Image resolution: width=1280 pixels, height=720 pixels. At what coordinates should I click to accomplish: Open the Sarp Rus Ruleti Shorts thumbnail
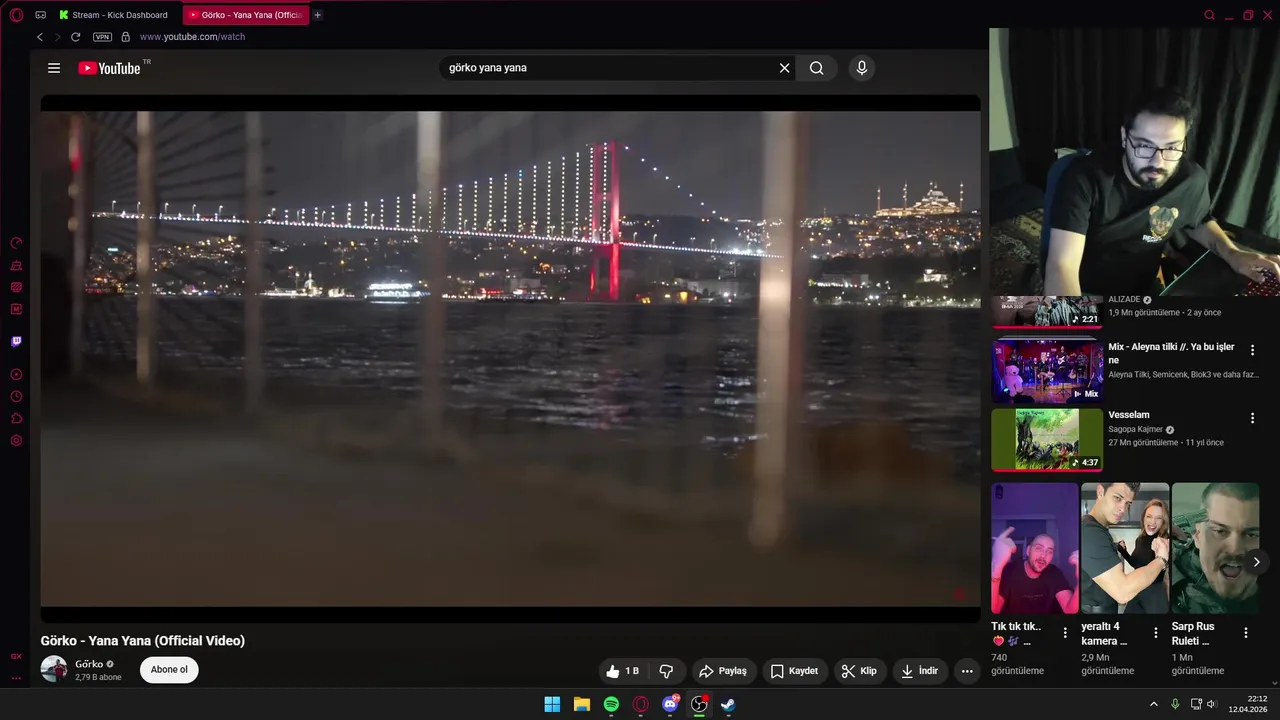(1215, 548)
